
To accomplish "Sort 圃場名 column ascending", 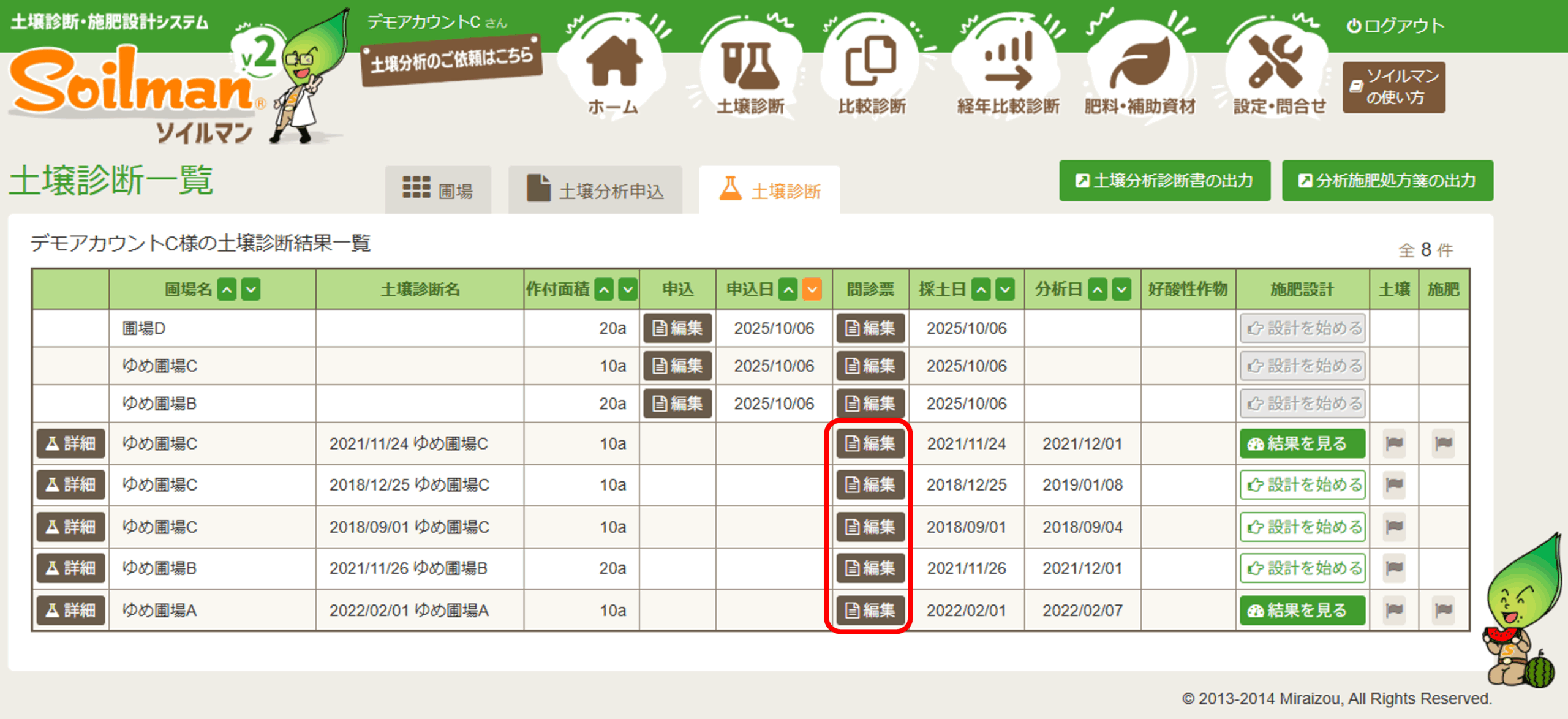I will tap(227, 290).
